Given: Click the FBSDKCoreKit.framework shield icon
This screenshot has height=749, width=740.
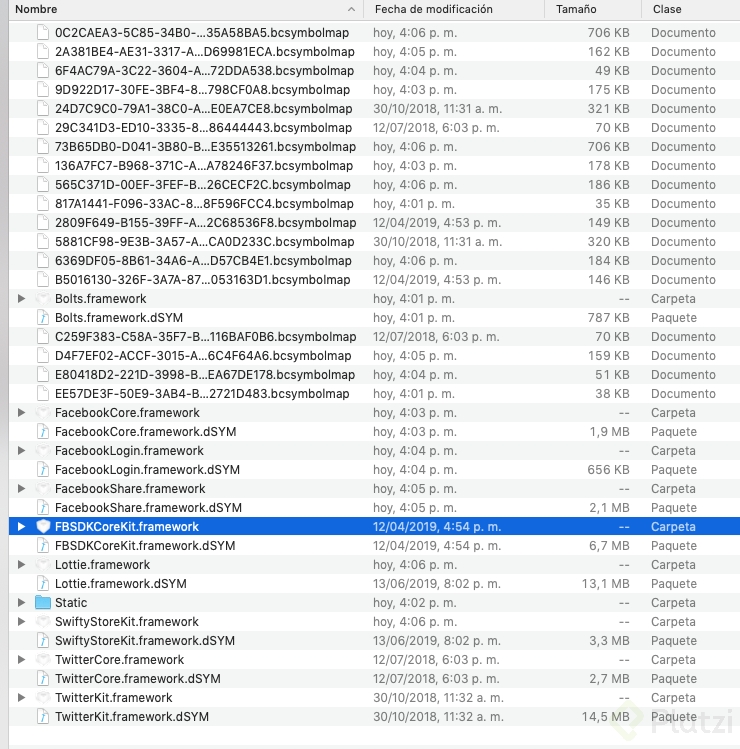Looking at the screenshot, I should tap(43, 526).
